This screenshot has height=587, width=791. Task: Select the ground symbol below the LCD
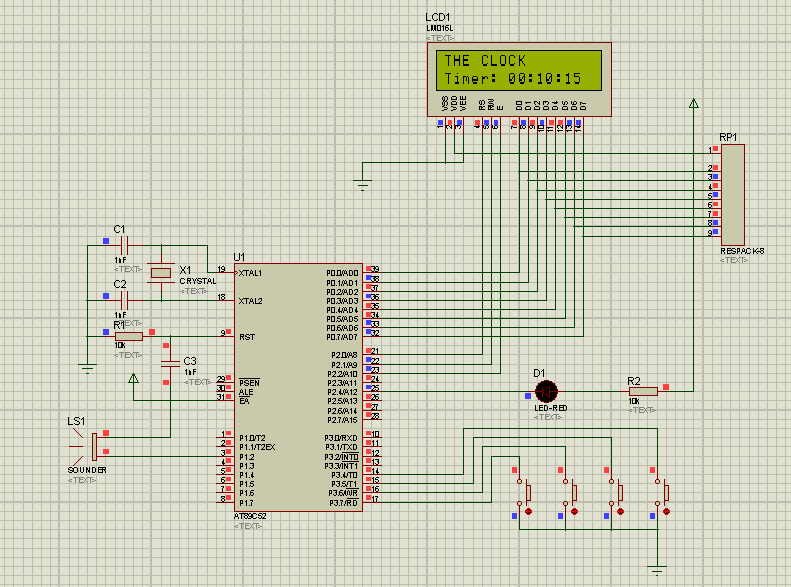pos(362,185)
